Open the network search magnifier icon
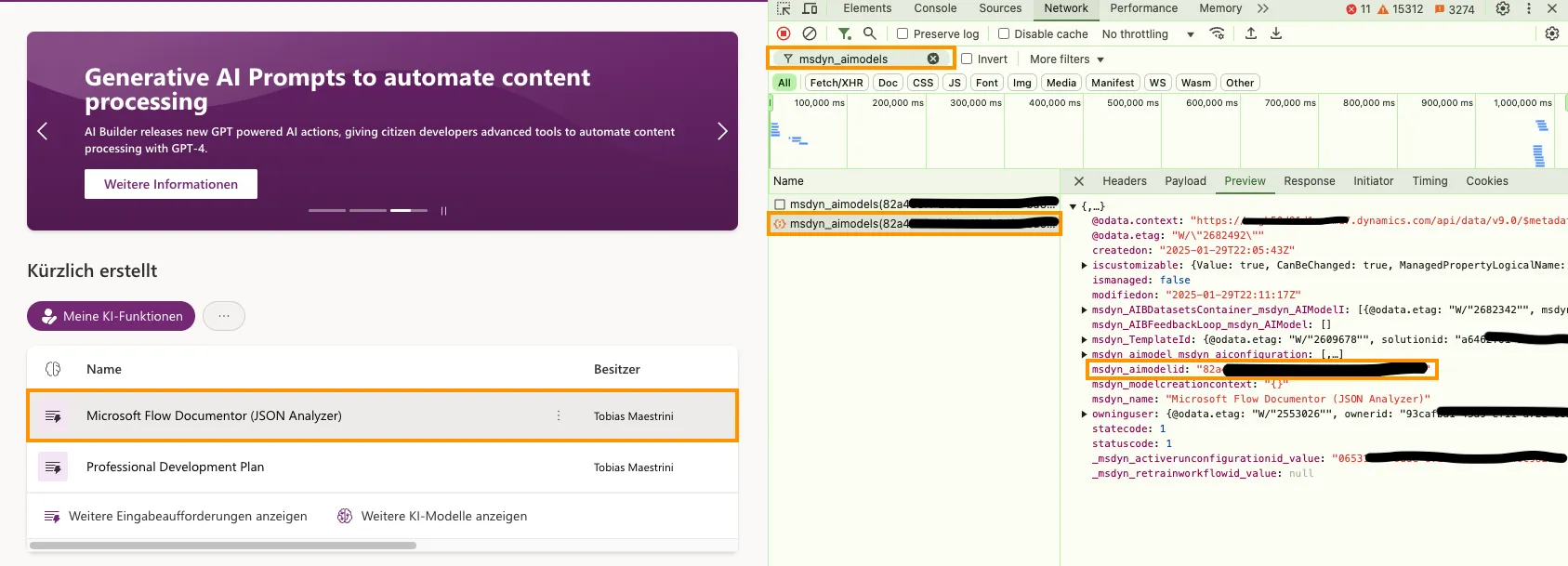This screenshot has height=566, width=1568. click(870, 33)
